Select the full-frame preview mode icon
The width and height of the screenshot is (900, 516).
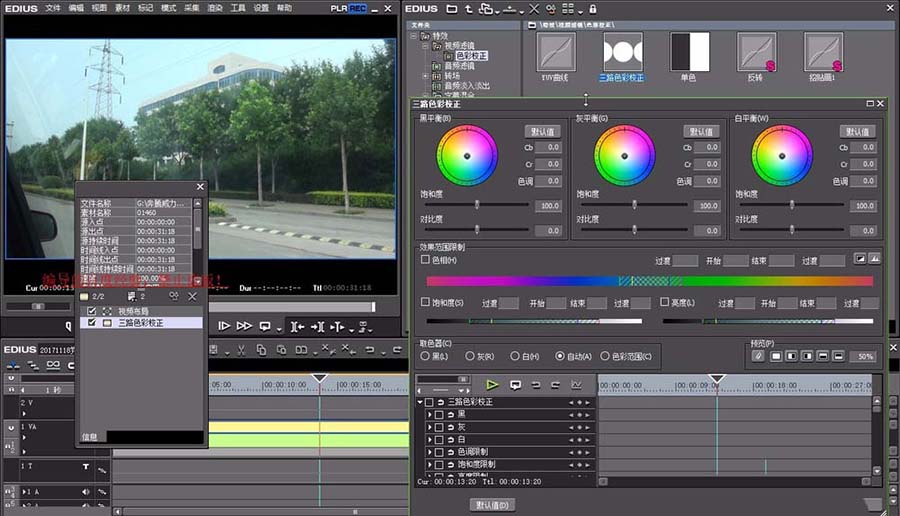tap(776, 356)
